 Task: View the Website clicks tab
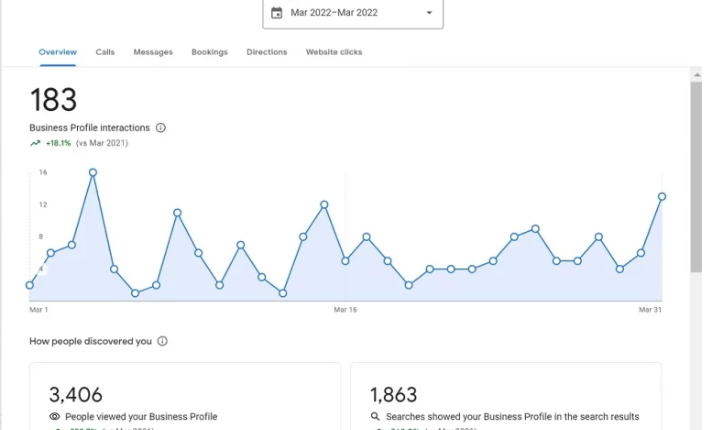pyautogui.click(x=334, y=52)
